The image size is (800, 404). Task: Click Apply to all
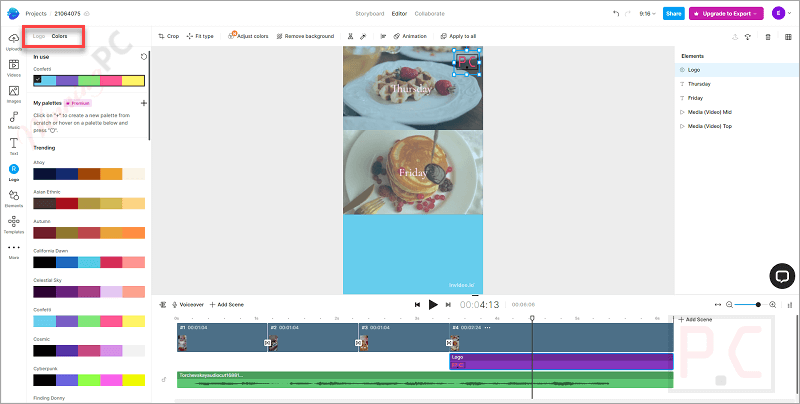458,36
